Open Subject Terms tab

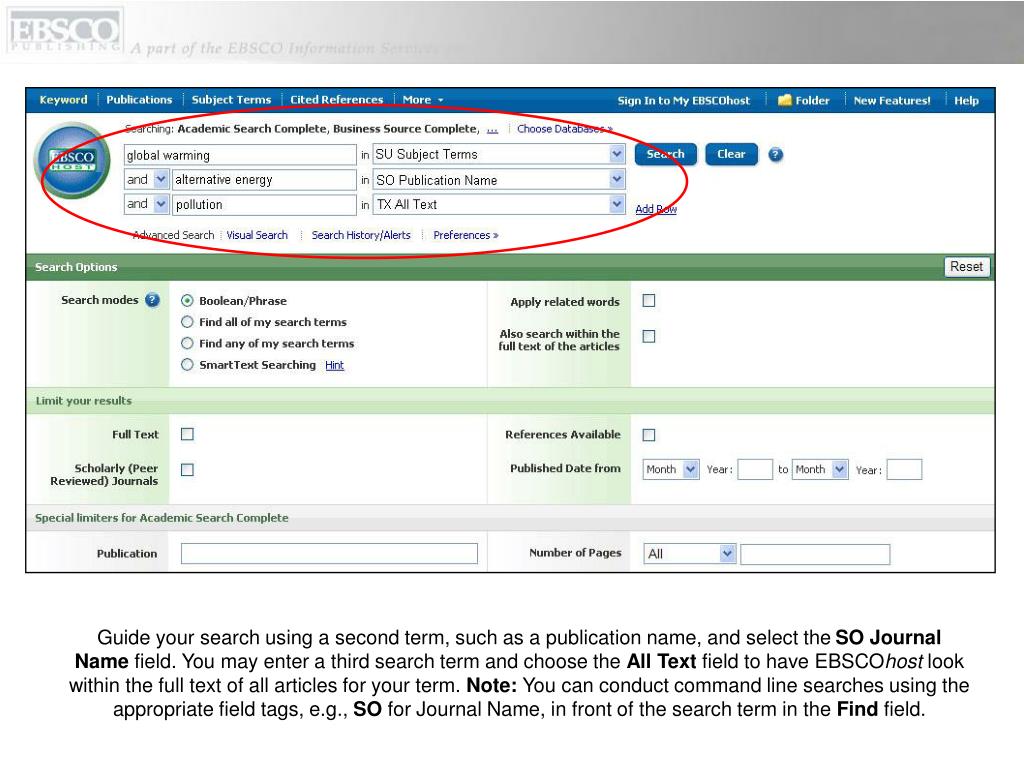[x=231, y=100]
